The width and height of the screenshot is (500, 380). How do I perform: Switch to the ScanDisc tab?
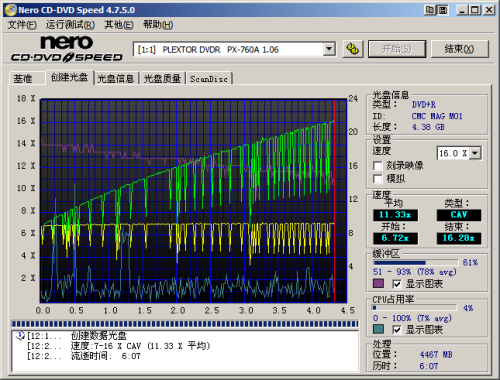209,79
